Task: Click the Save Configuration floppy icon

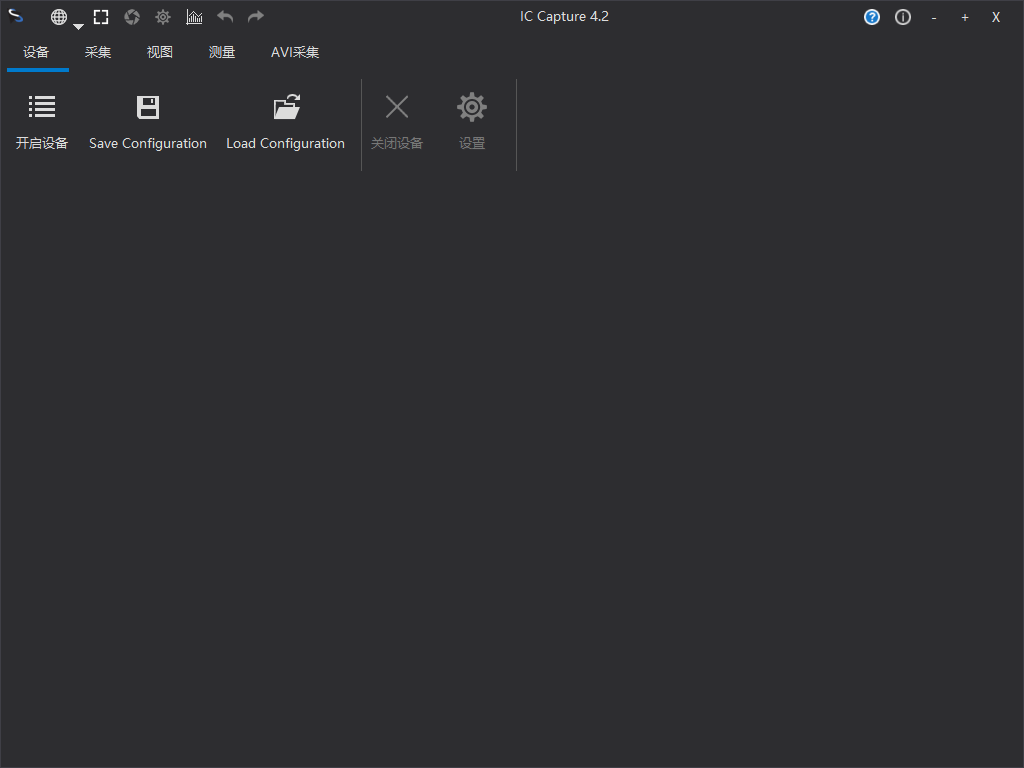Action: point(148,107)
